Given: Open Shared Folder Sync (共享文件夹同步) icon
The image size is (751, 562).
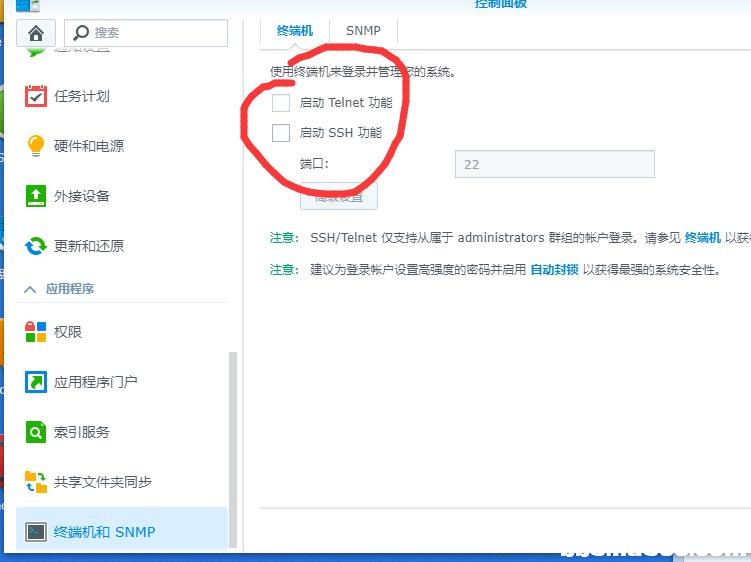Looking at the screenshot, I should coord(36,482).
